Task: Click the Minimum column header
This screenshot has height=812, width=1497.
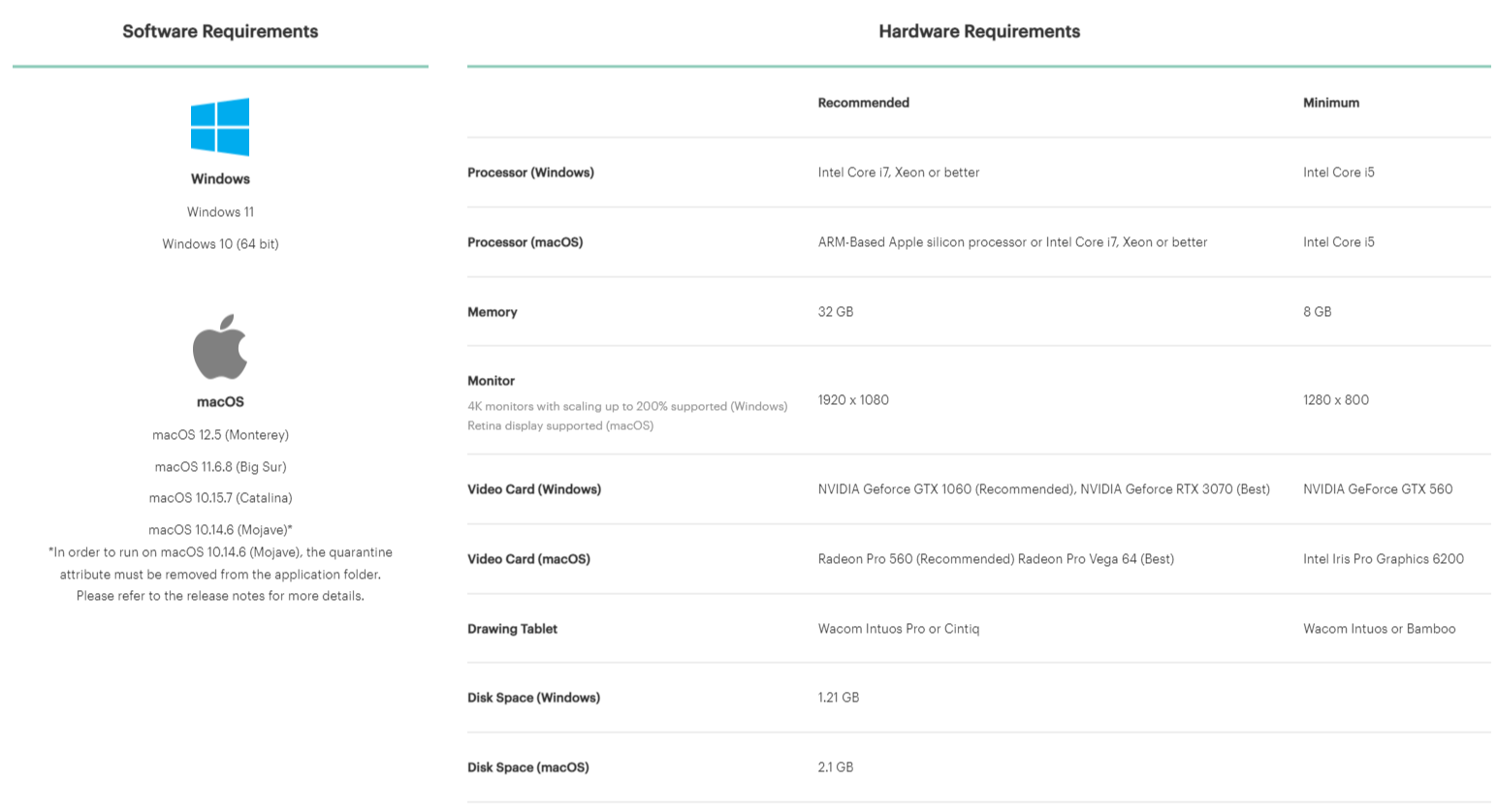Action: pos(1330,103)
